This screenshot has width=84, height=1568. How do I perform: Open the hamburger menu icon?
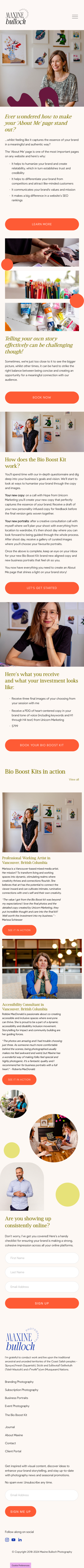74,16
